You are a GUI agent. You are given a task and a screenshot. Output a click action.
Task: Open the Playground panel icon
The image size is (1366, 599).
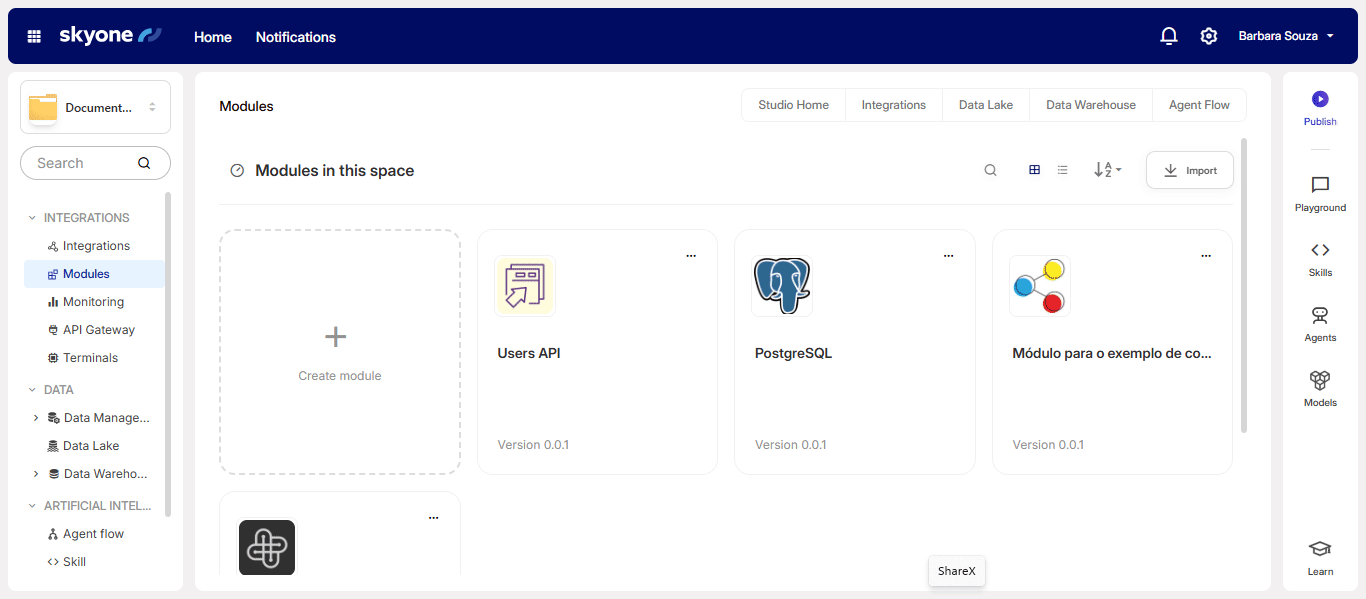tap(1320, 185)
